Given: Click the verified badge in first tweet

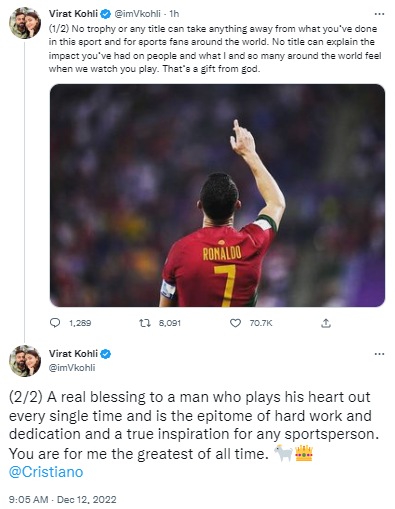Looking at the screenshot, I should (106, 14).
